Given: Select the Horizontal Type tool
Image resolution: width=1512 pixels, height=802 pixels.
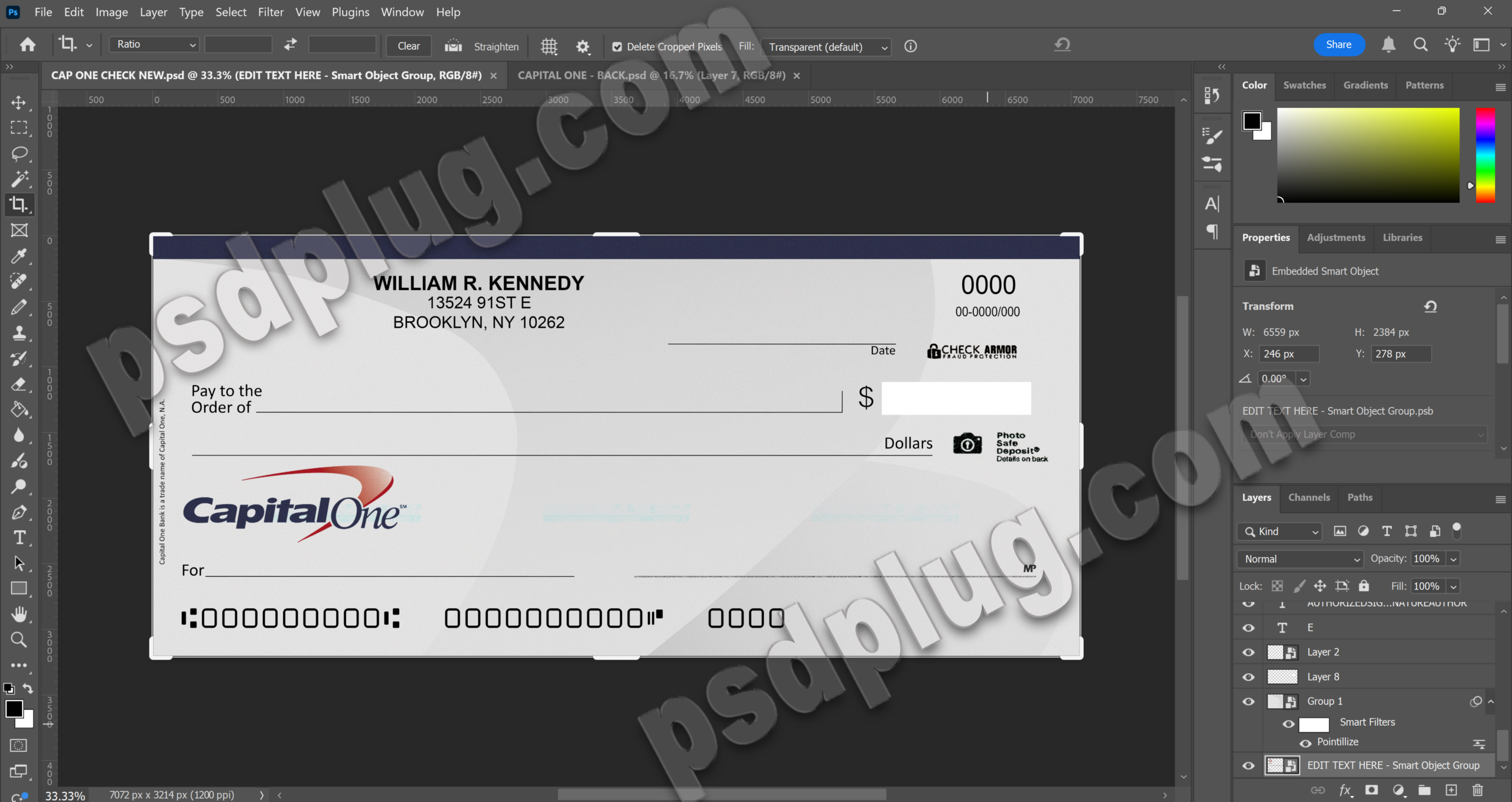Looking at the screenshot, I should pyautogui.click(x=19, y=537).
